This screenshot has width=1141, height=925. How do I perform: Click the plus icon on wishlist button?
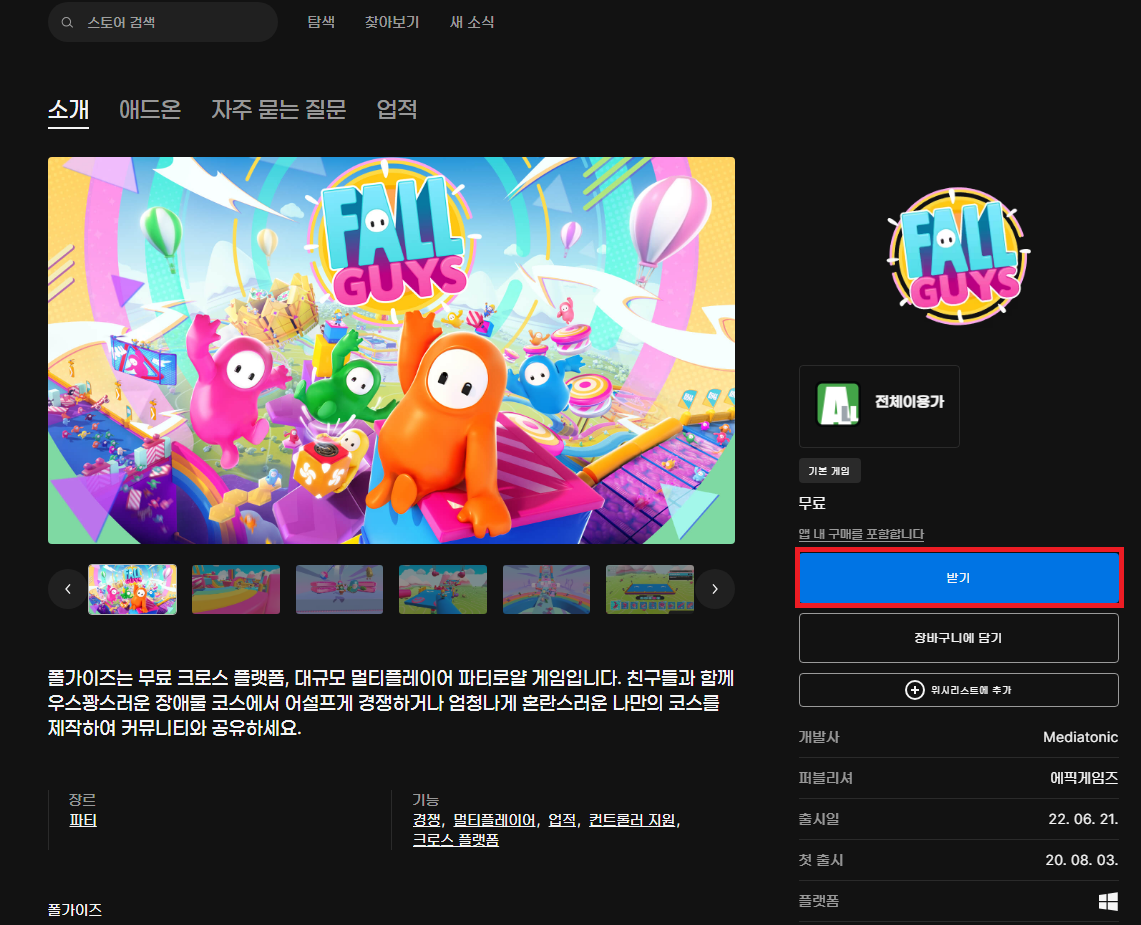pos(914,690)
